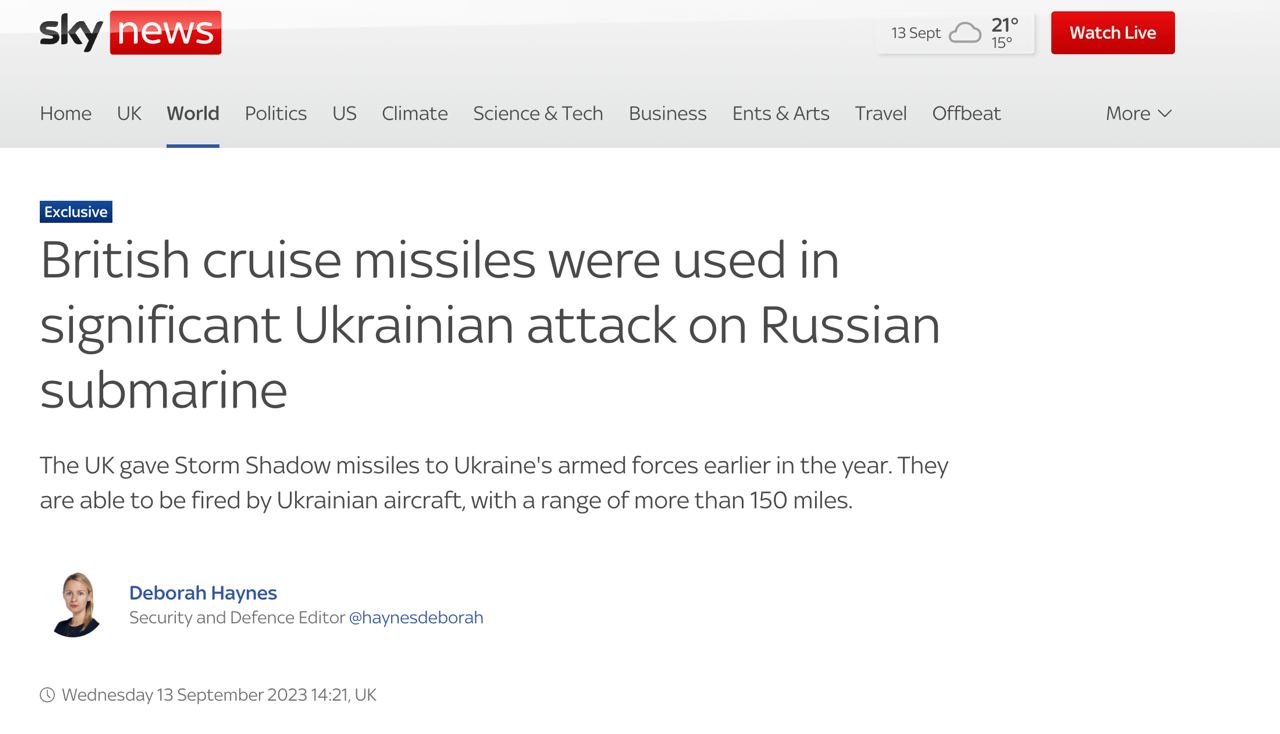The width and height of the screenshot is (1280, 734).
Task: Open the Home navigation tab
Action: point(66,113)
